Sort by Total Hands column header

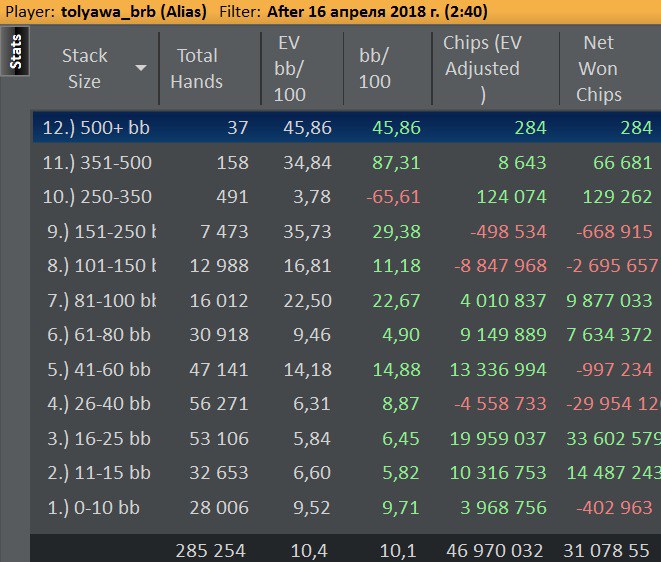click(x=197, y=68)
